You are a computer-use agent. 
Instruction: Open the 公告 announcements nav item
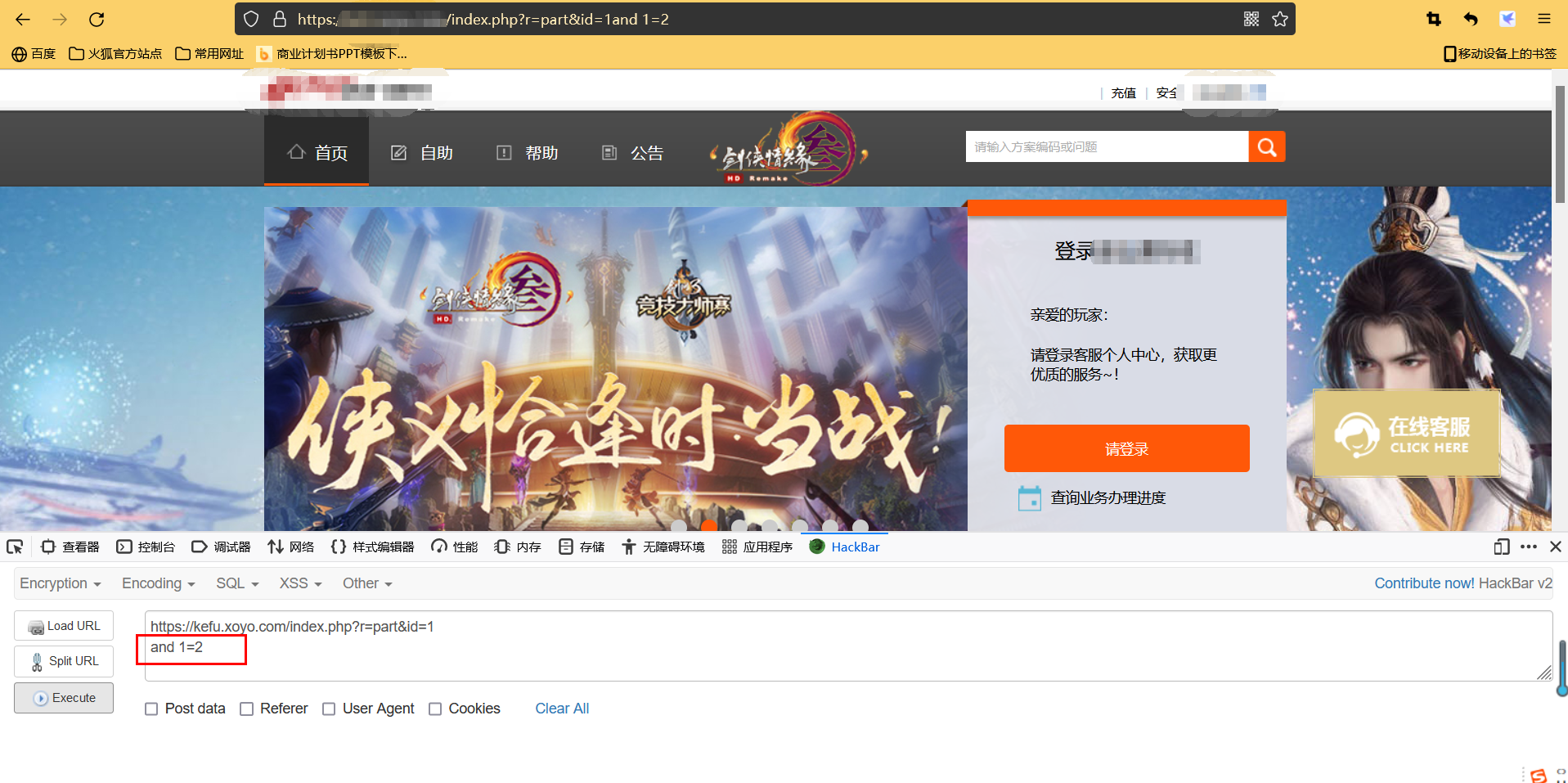pos(632,152)
